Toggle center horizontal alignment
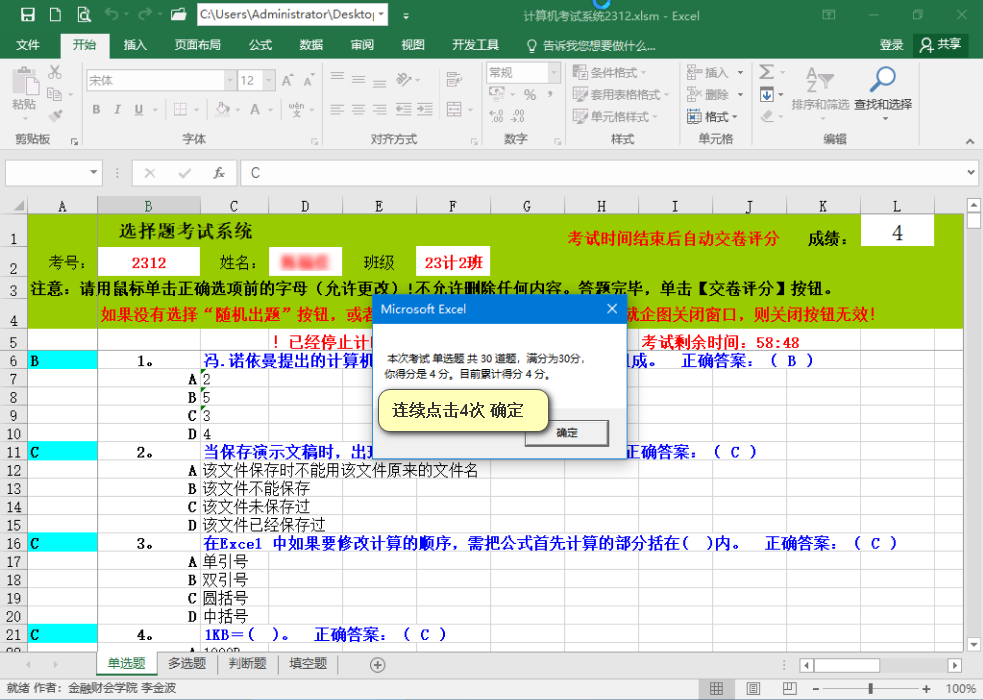 click(x=359, y=110)
